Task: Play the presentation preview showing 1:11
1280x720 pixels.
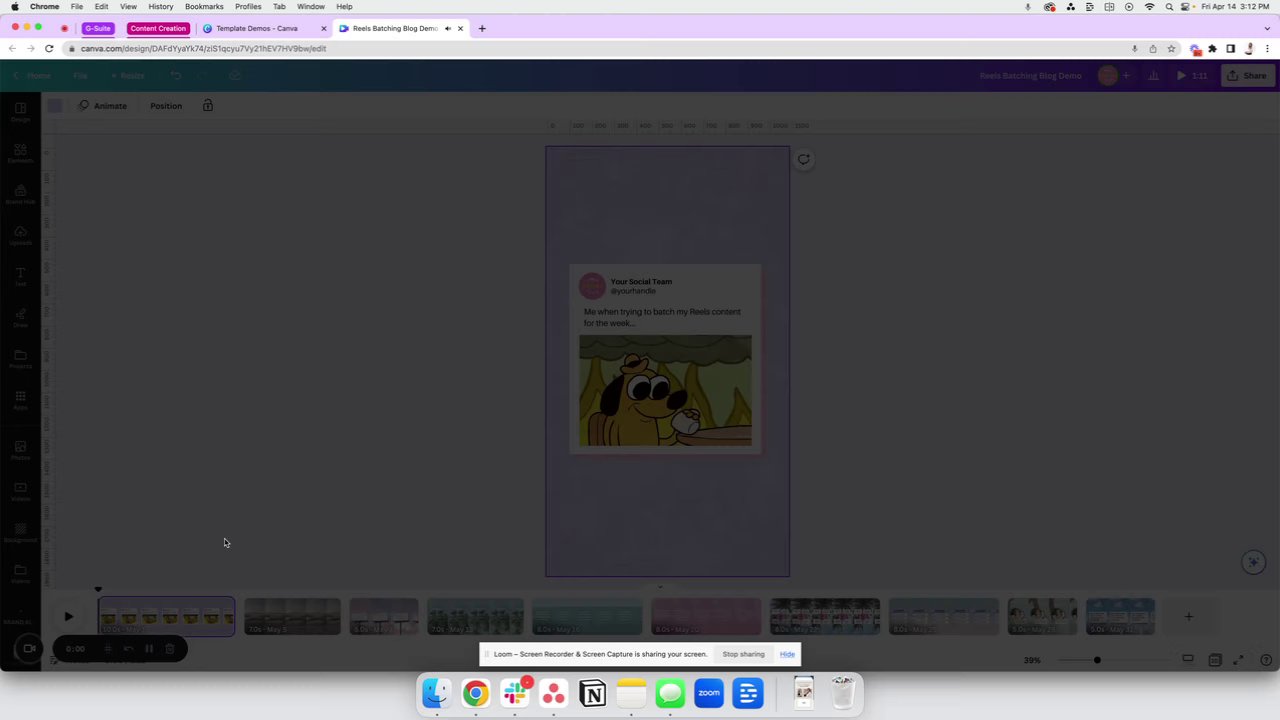Action: tap(1192, 76)
